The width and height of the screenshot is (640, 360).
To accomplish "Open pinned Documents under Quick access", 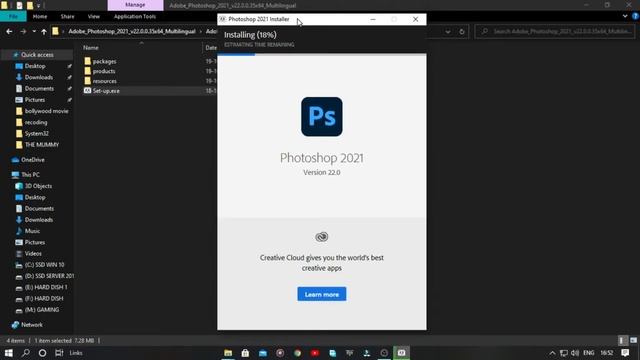I will (39, 89).
